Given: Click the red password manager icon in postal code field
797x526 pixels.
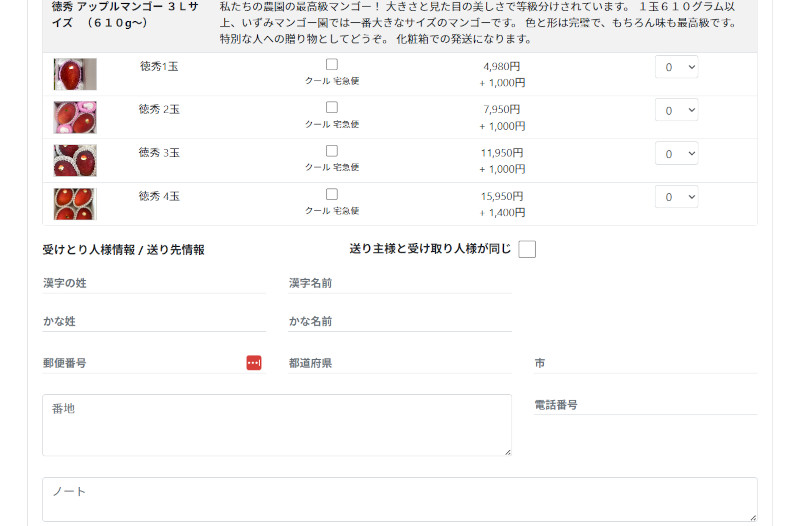Looking at the screenshot, I should [x=254, y=363].
